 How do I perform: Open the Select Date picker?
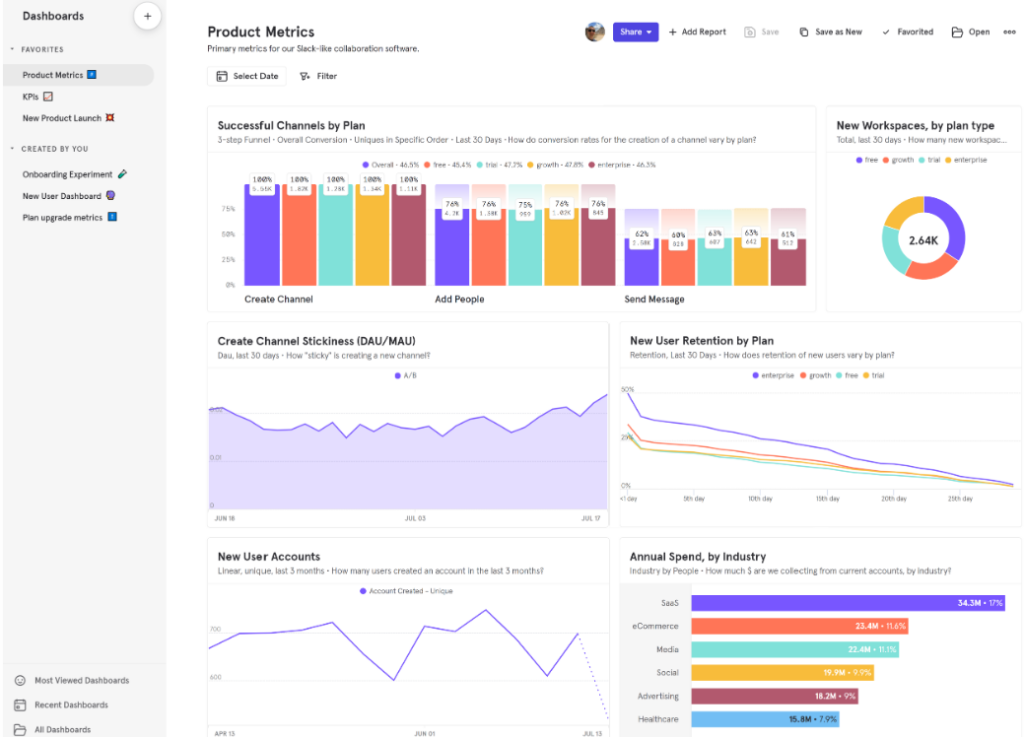246,76
